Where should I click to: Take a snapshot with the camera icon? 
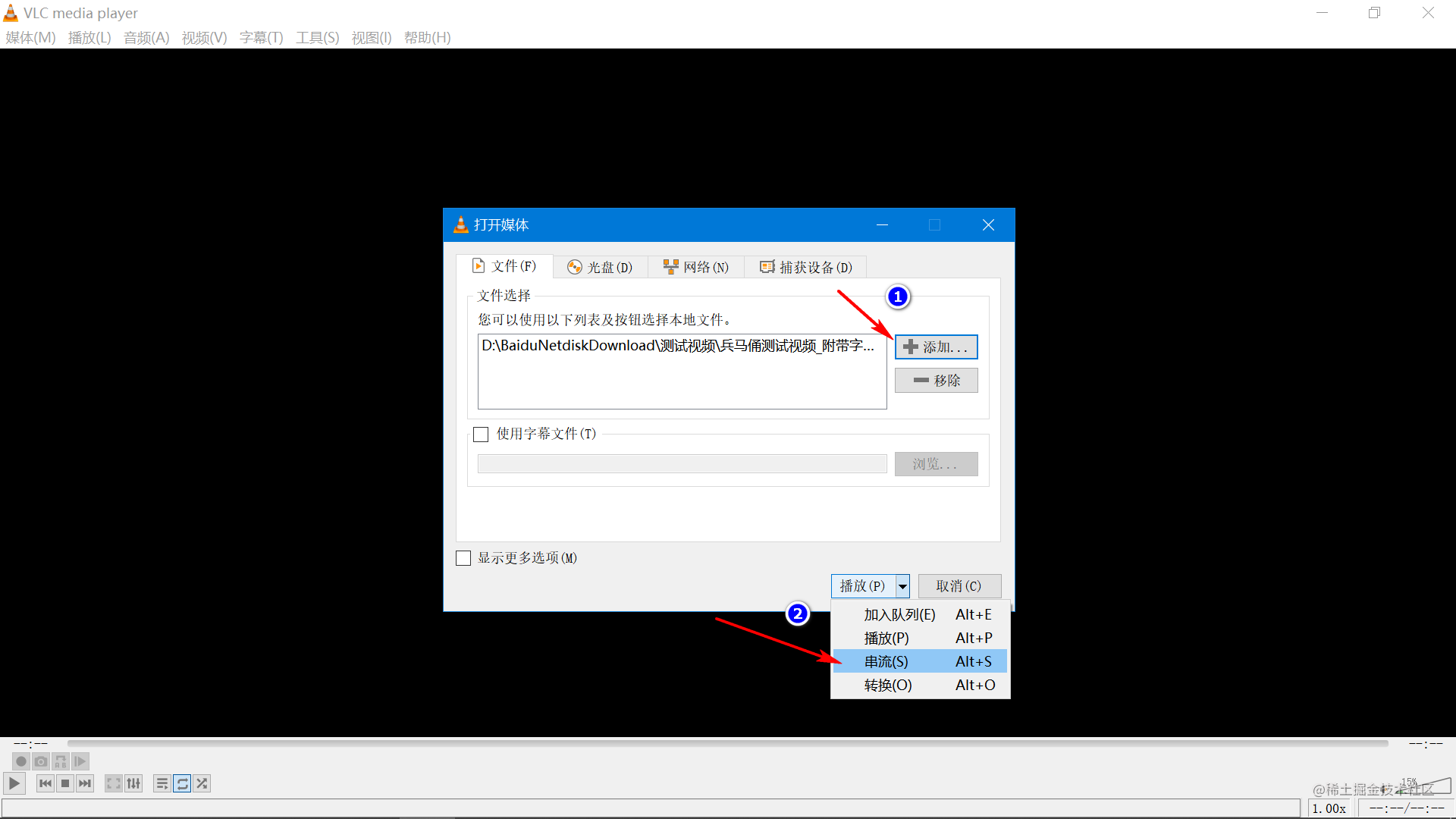click(x=41, y=761)
